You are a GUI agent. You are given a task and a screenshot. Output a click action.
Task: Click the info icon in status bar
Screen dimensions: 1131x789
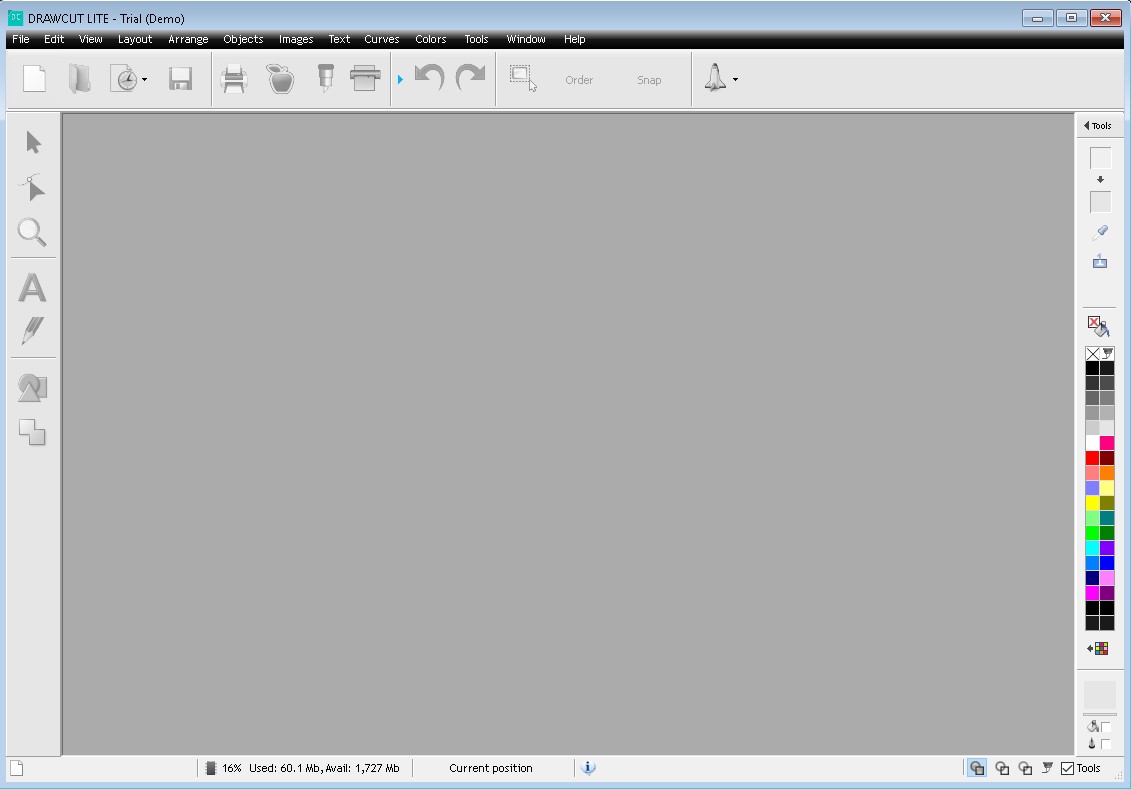tap(588, 767)
